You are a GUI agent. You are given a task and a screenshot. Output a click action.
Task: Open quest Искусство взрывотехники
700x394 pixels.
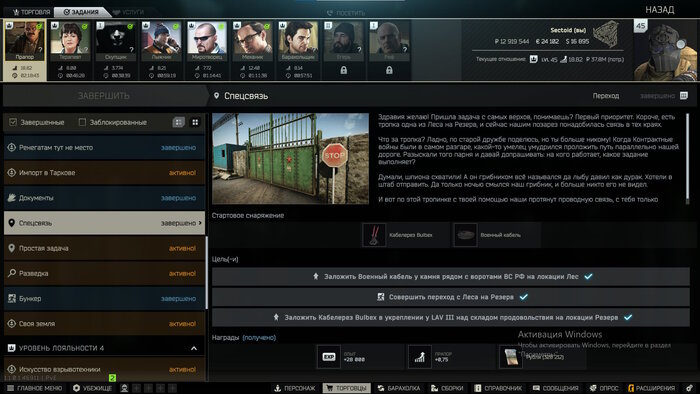(x=104, y=369)
